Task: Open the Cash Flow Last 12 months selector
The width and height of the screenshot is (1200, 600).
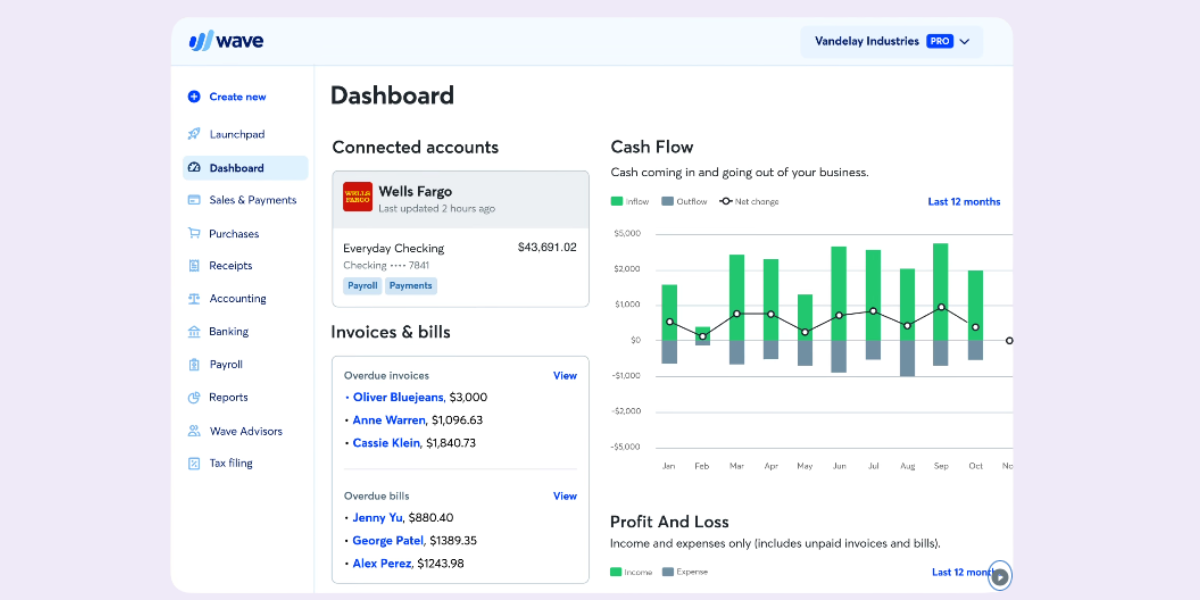Action: click(x=963, y=201)
